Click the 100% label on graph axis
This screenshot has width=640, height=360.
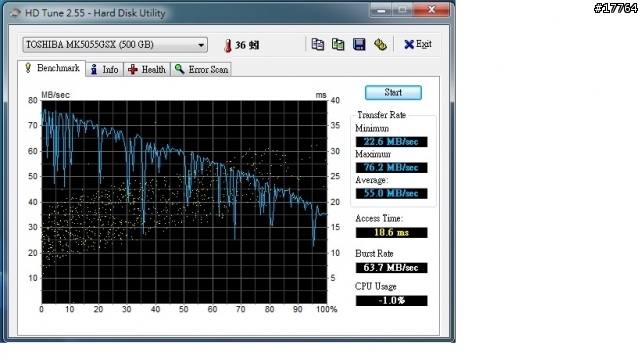point(327,309)
